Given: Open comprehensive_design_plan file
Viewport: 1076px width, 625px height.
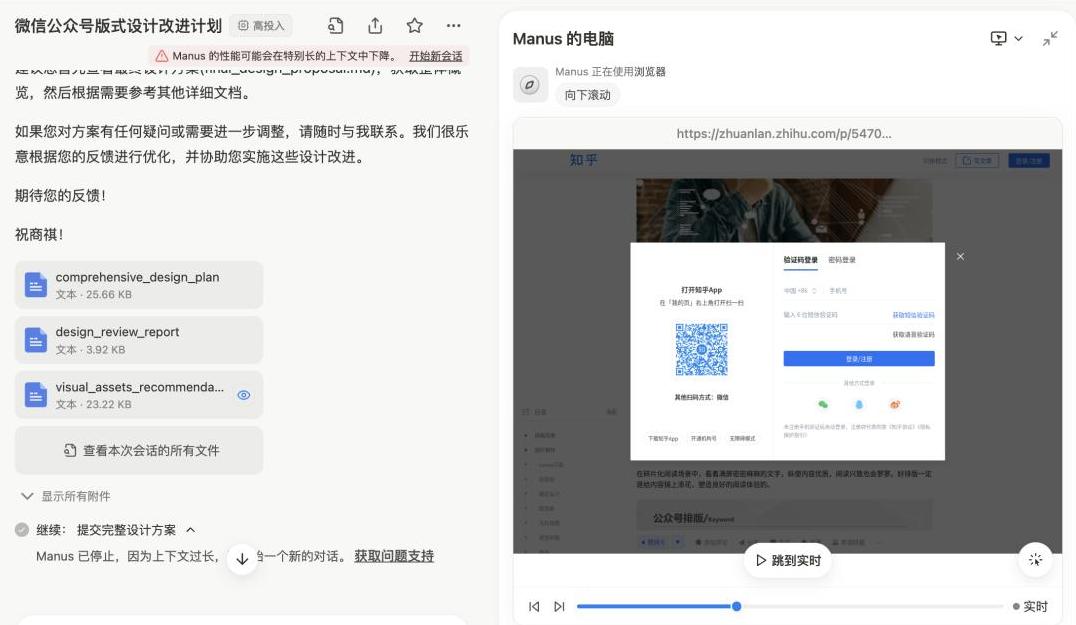Looking at the screenshot, I should coord(139,285).
